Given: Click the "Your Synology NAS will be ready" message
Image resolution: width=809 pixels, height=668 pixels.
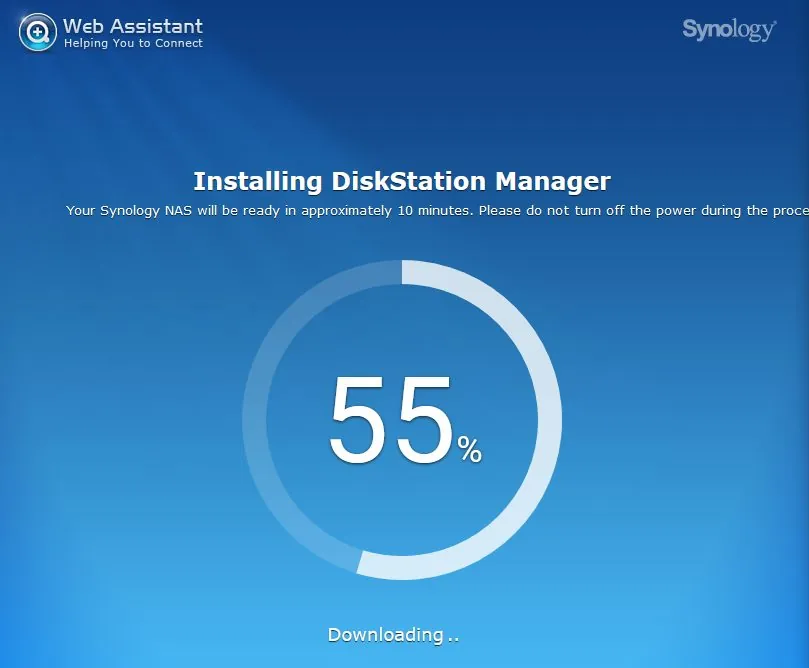Looking at the screenshot, I should (438, 210).
